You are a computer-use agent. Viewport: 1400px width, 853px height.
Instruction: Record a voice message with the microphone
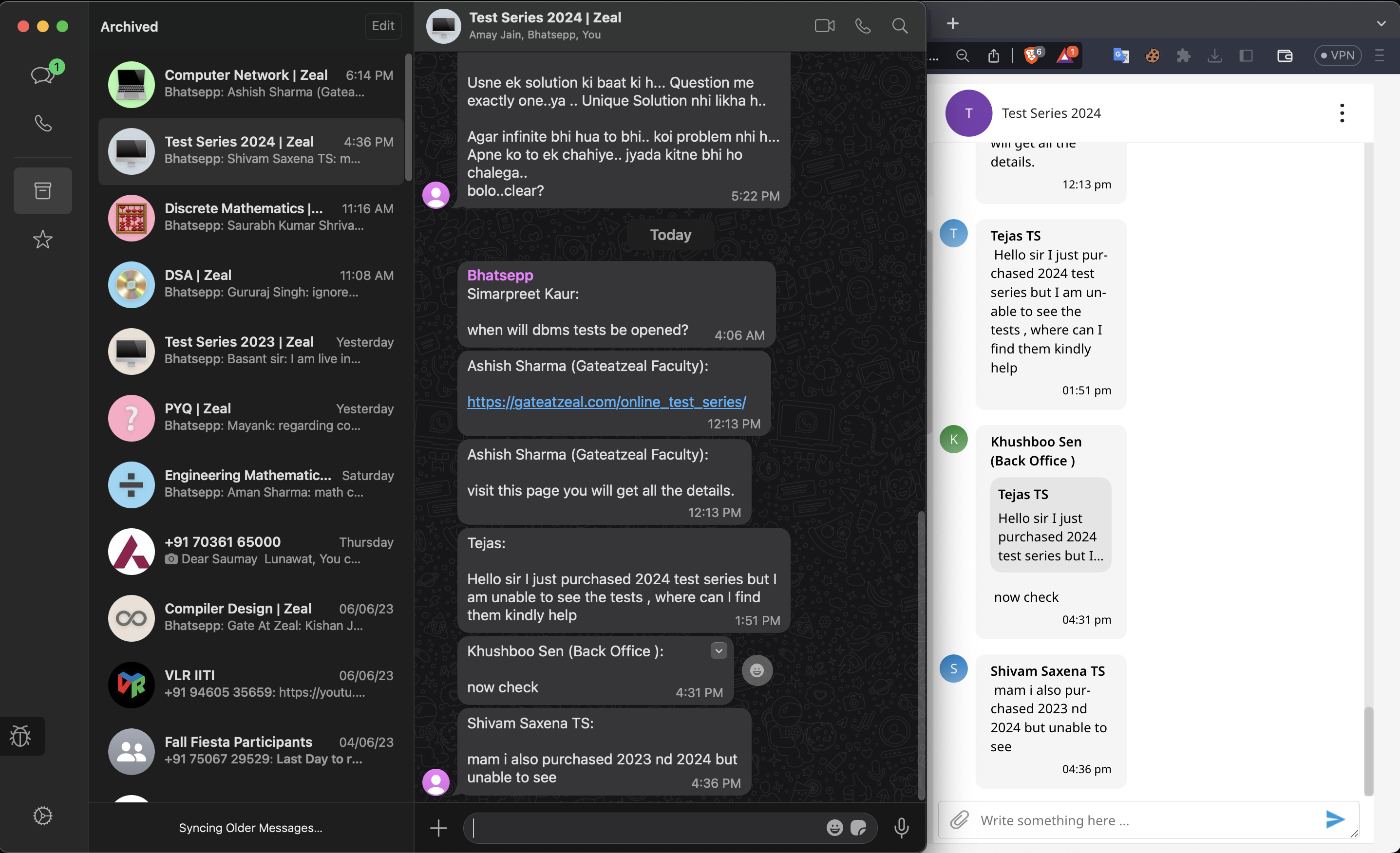point(902,828)
